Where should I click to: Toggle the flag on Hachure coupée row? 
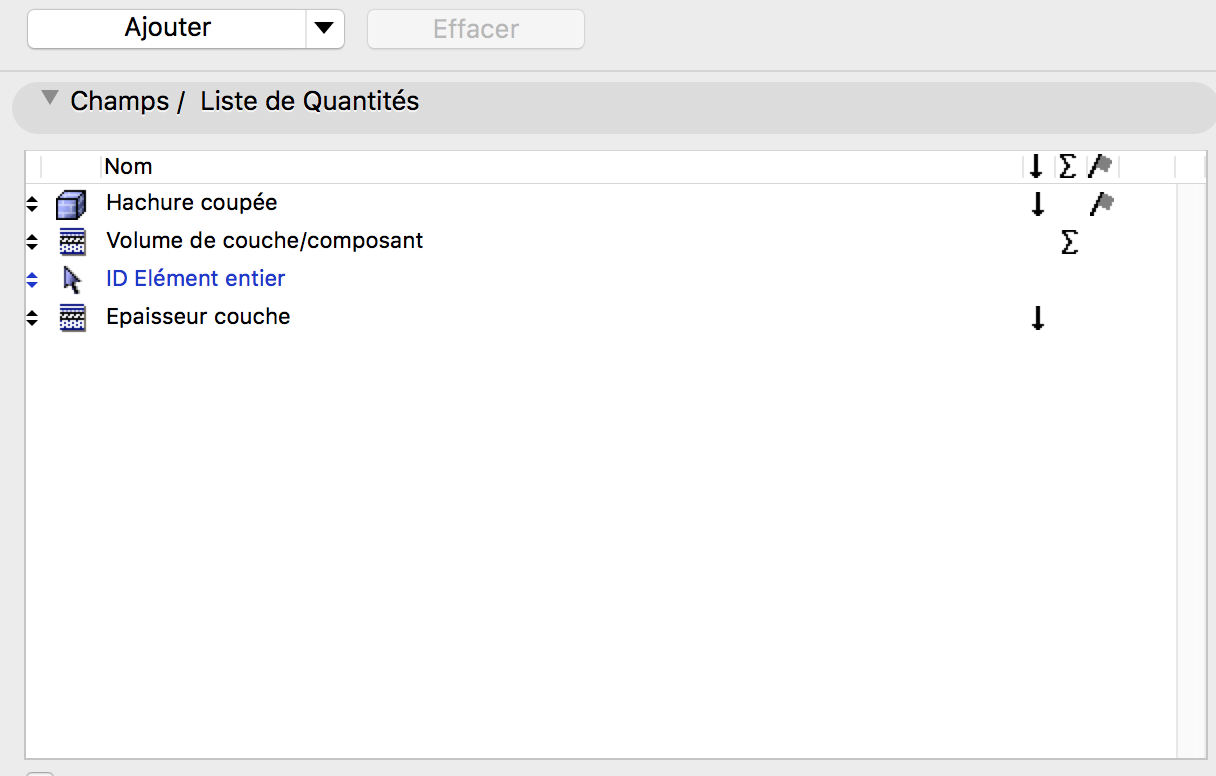(1101, 204)
